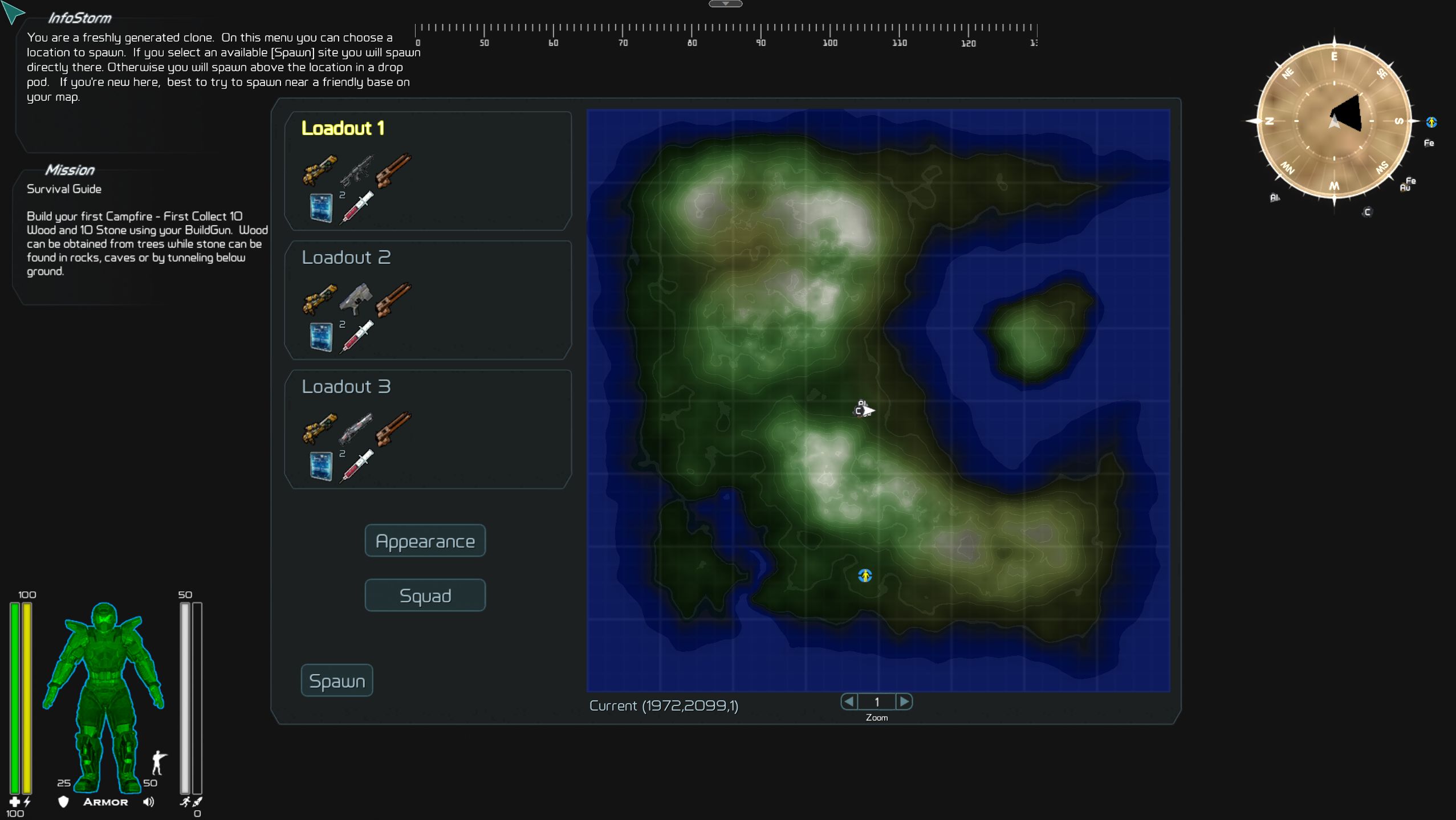
Task: Select the blue datapad in Loadout 3
Action: pos(321,466)
